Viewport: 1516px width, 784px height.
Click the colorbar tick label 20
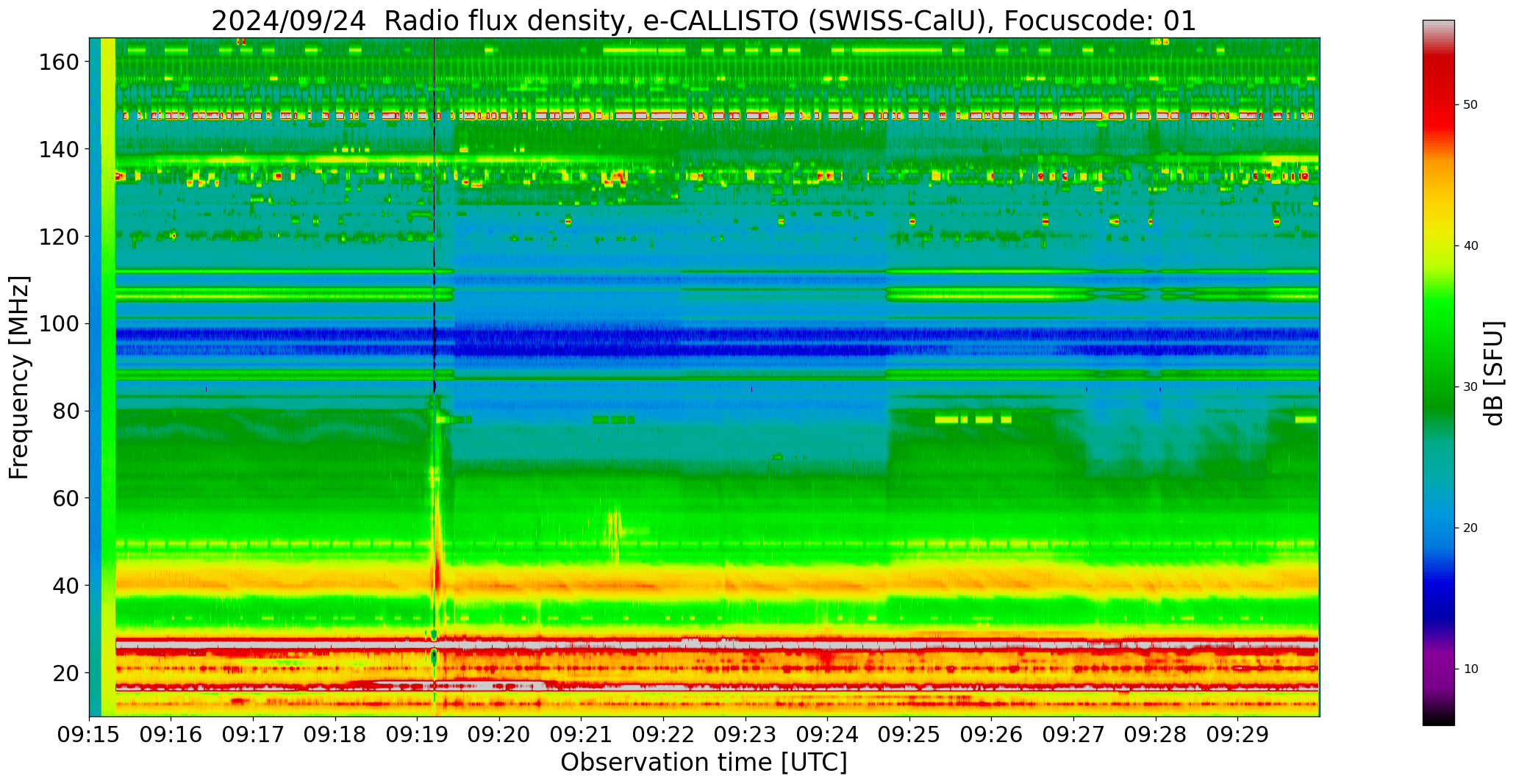coord(1470,528)
